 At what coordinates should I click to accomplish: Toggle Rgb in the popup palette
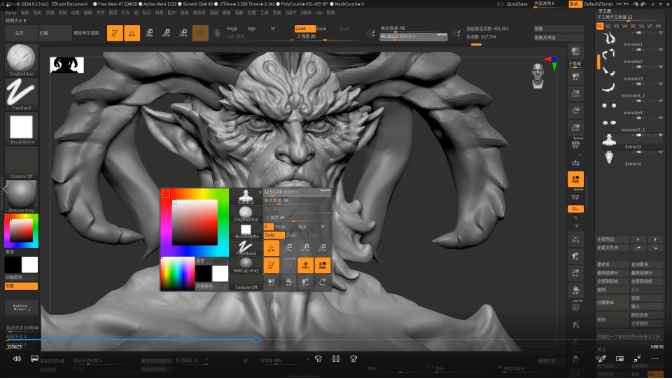[303, 226]
